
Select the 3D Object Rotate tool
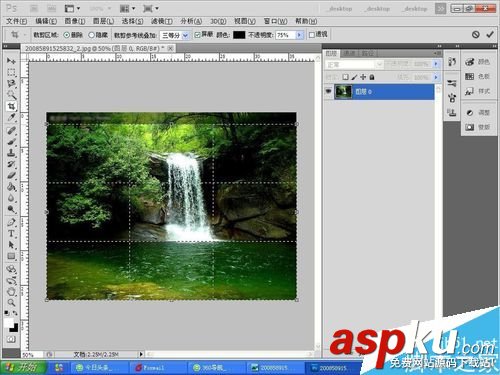coord(11,269)
